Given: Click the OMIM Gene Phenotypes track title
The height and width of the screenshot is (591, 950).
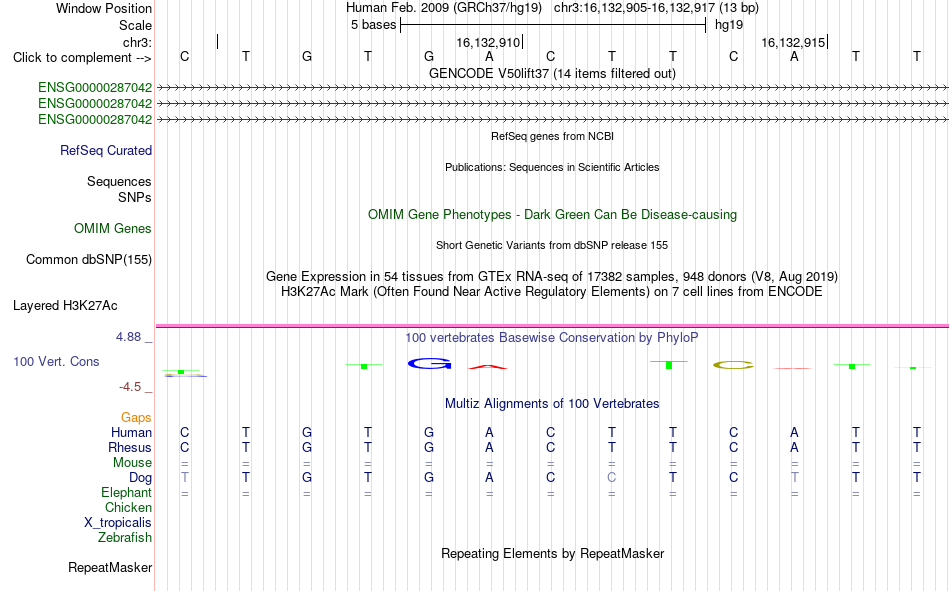Looking at the screenshot, I should [552, 215].
